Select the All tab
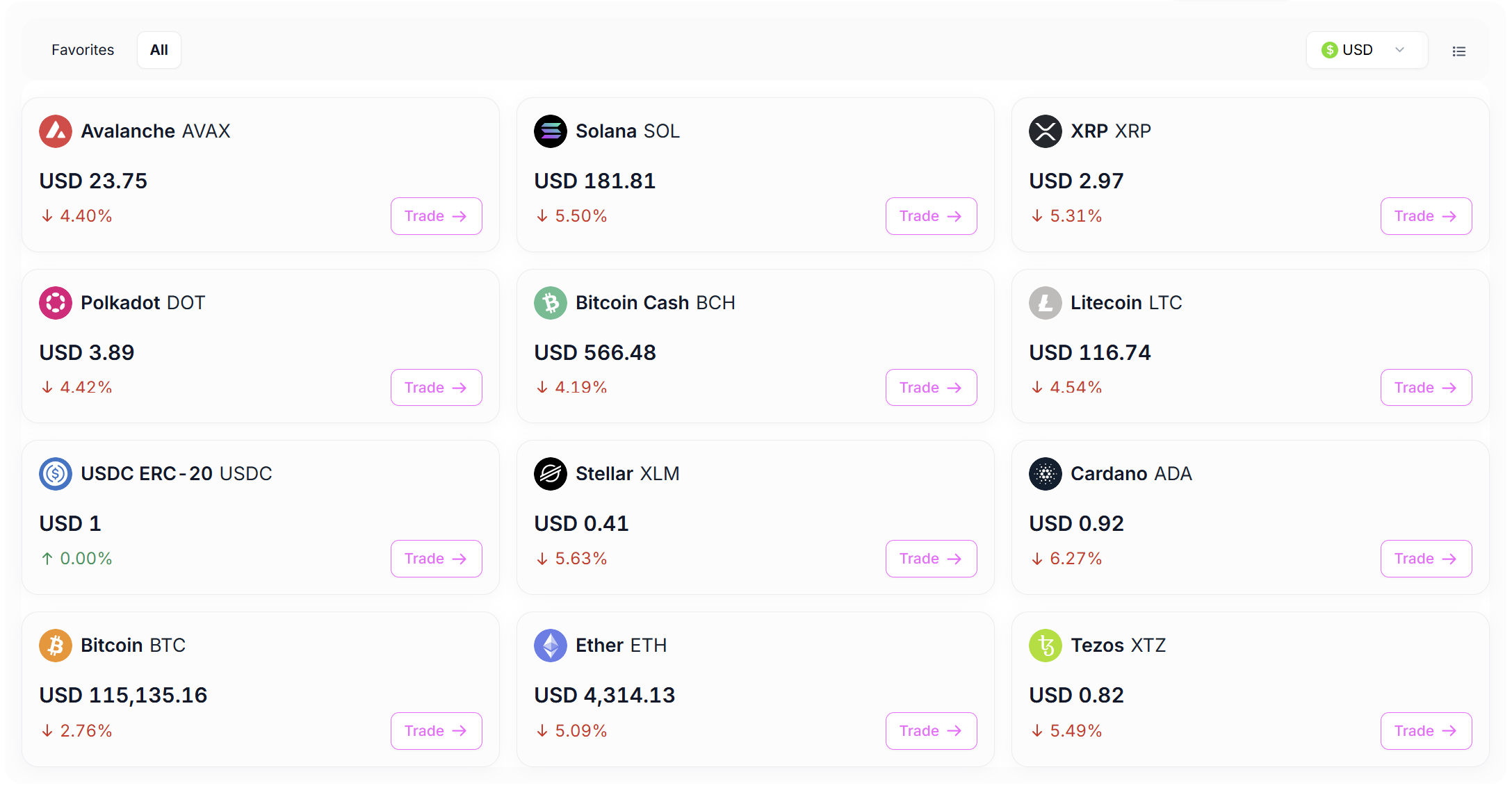 tap(159, 50)
